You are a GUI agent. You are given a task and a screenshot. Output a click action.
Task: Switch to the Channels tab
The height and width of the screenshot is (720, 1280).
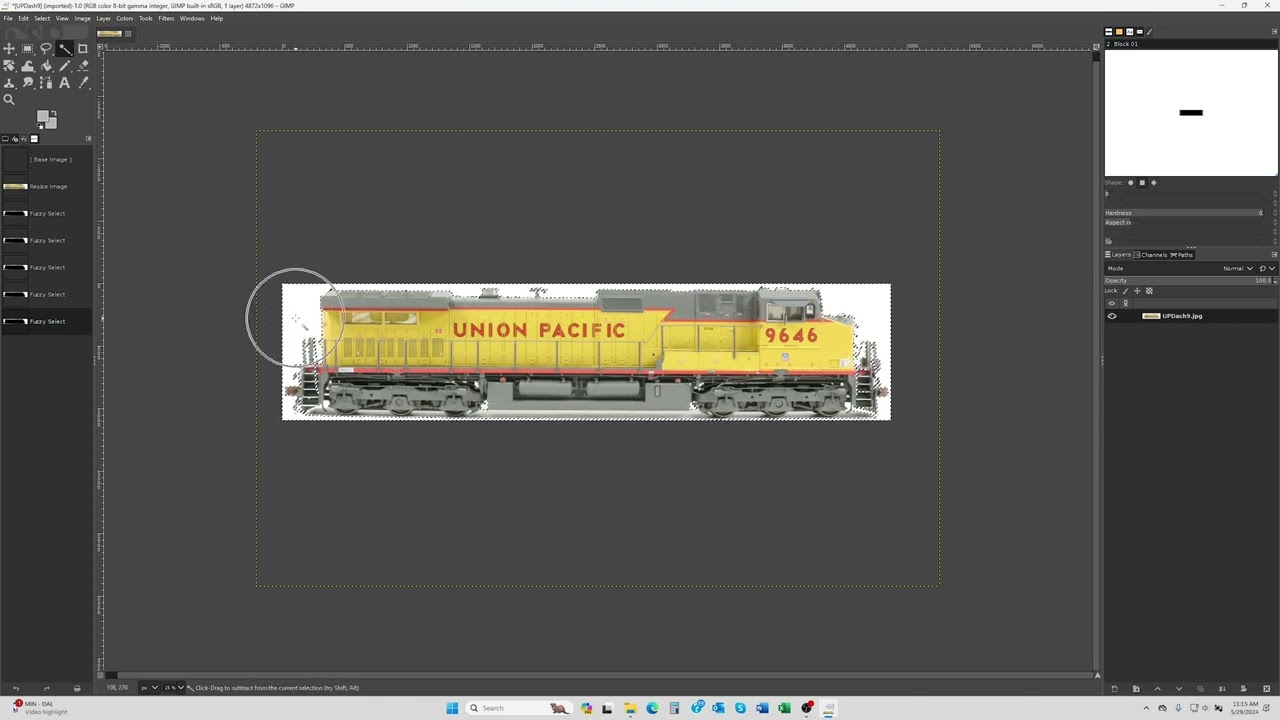pos(1151,255)
